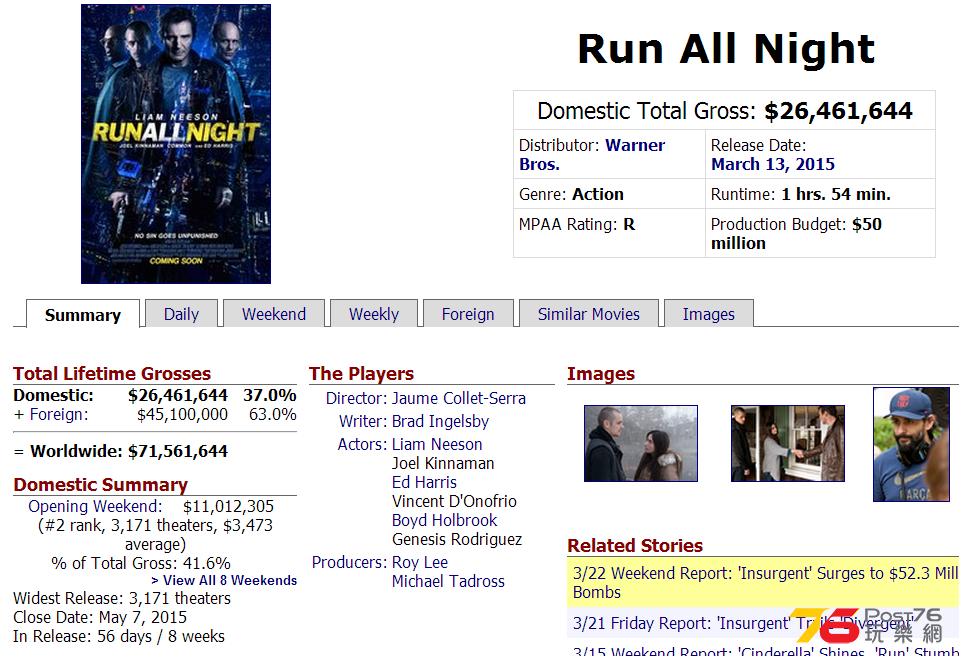Screen dimensions: 959x656
Task: Select the MPAA Rating R cell
Action: click(609, 234)
